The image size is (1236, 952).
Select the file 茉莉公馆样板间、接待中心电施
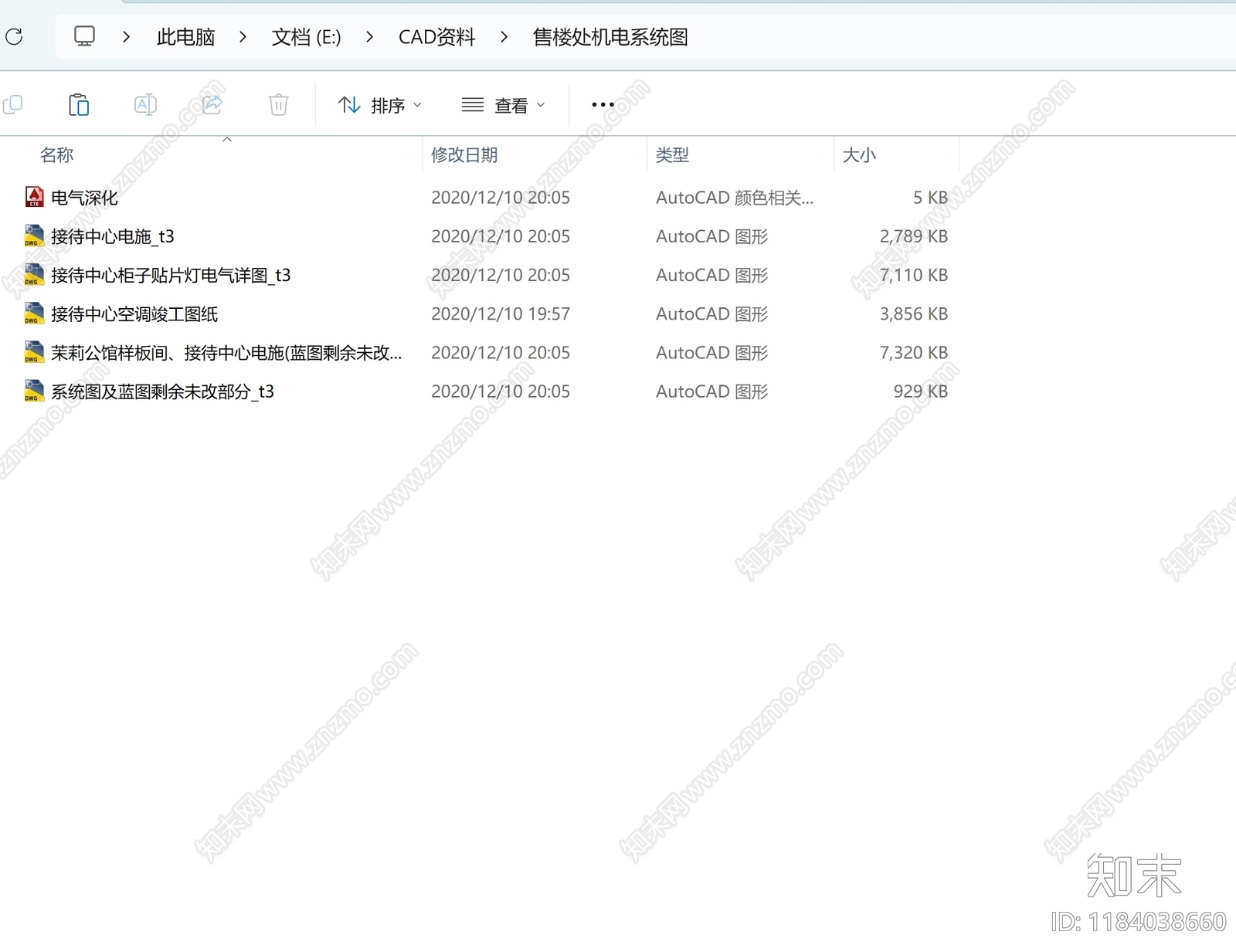[226, 353]
